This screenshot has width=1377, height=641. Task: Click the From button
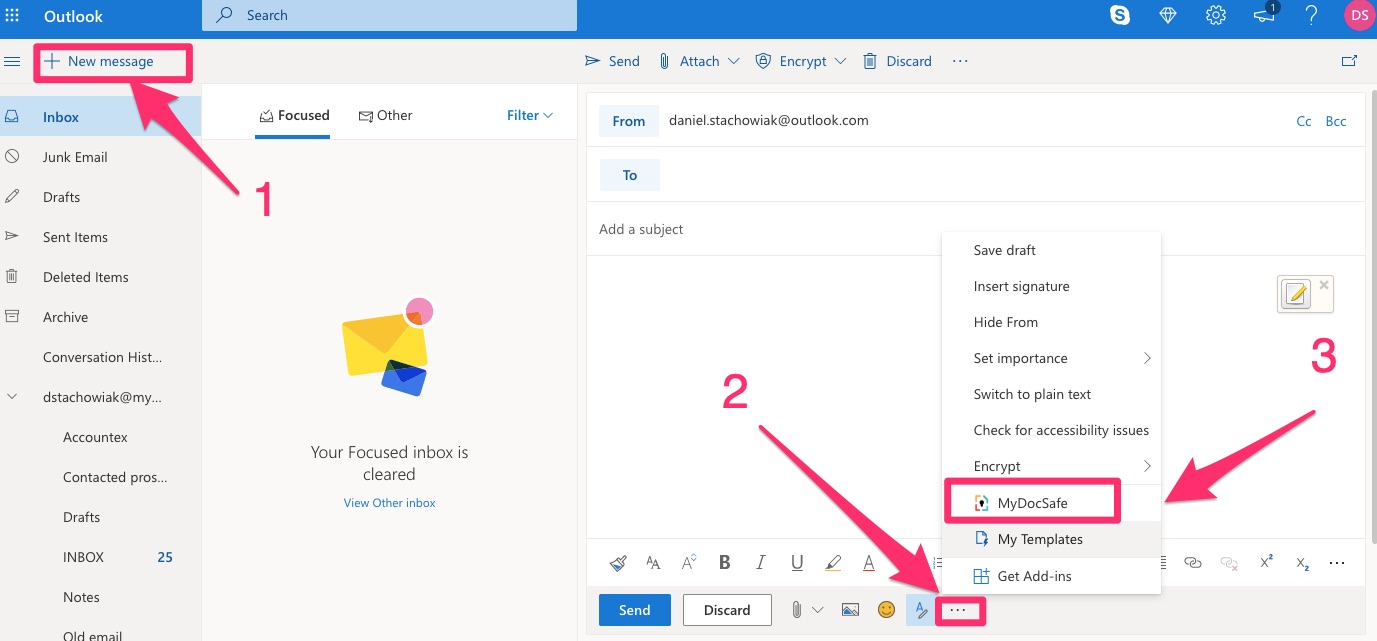click(629, 121)
